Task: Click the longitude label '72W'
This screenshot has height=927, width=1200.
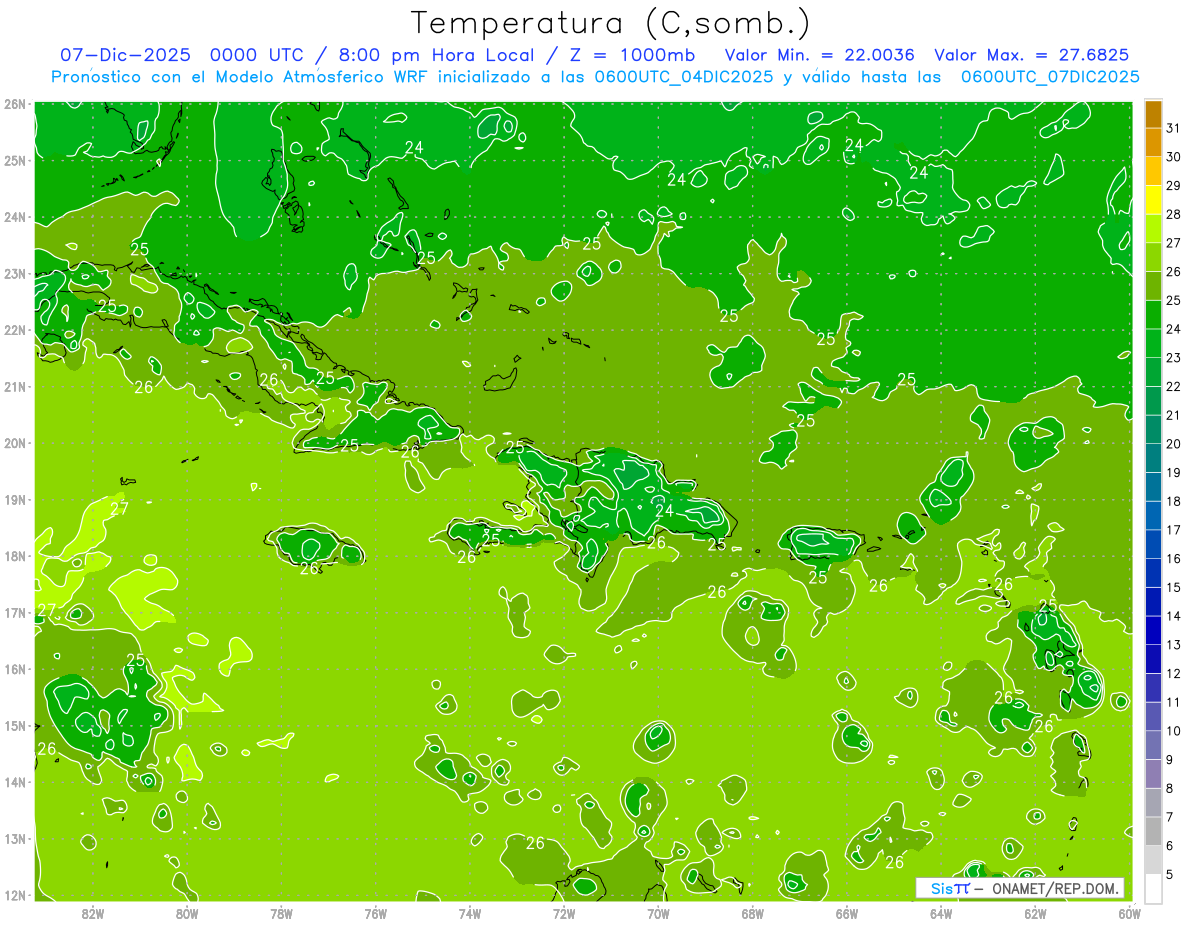Action: tap(564, 913)
